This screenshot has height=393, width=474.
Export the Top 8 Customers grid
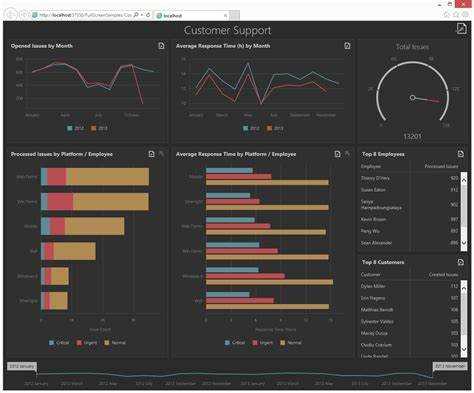click(x=460, y=262)
